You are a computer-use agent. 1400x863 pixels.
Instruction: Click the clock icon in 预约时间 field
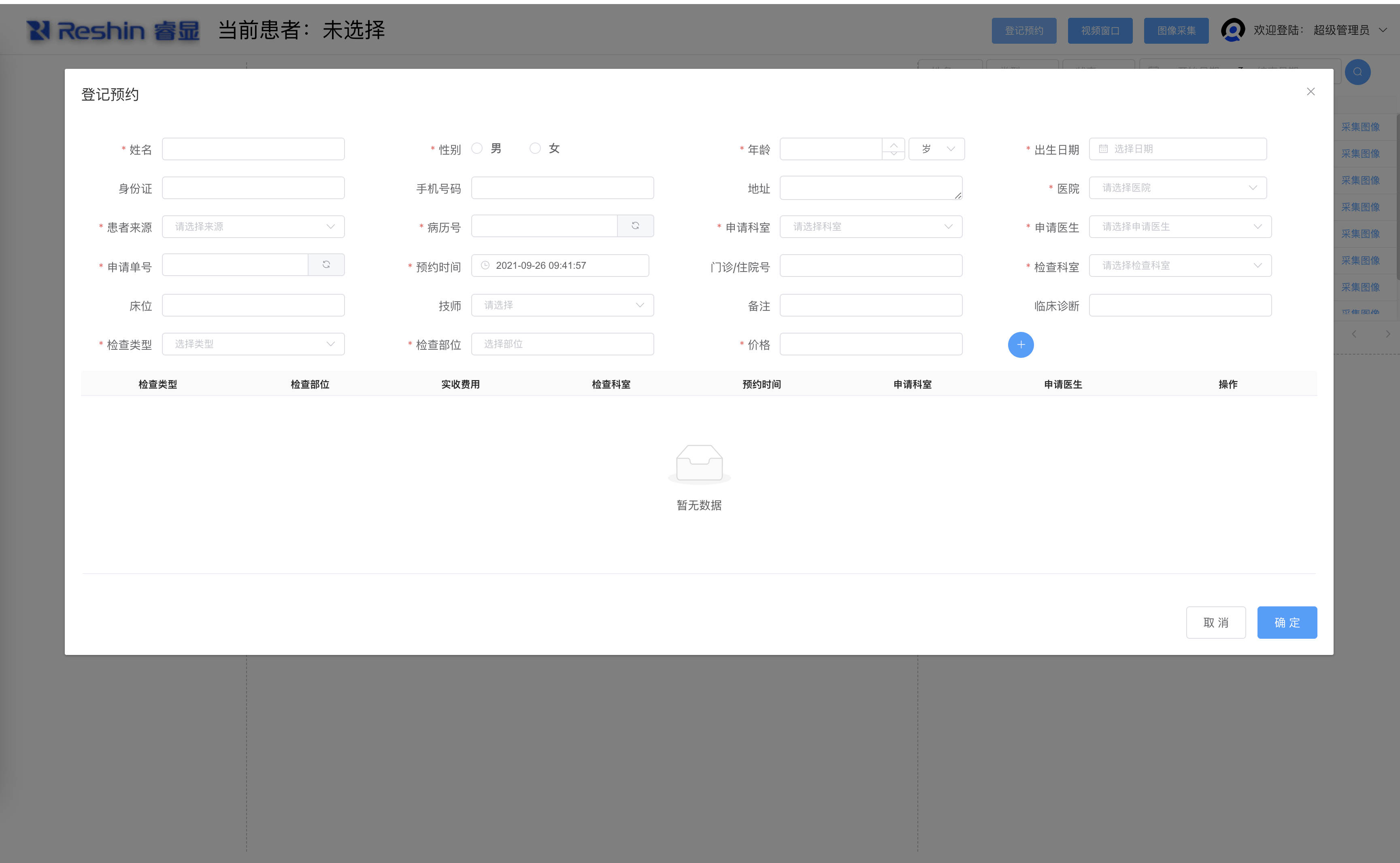485,266
